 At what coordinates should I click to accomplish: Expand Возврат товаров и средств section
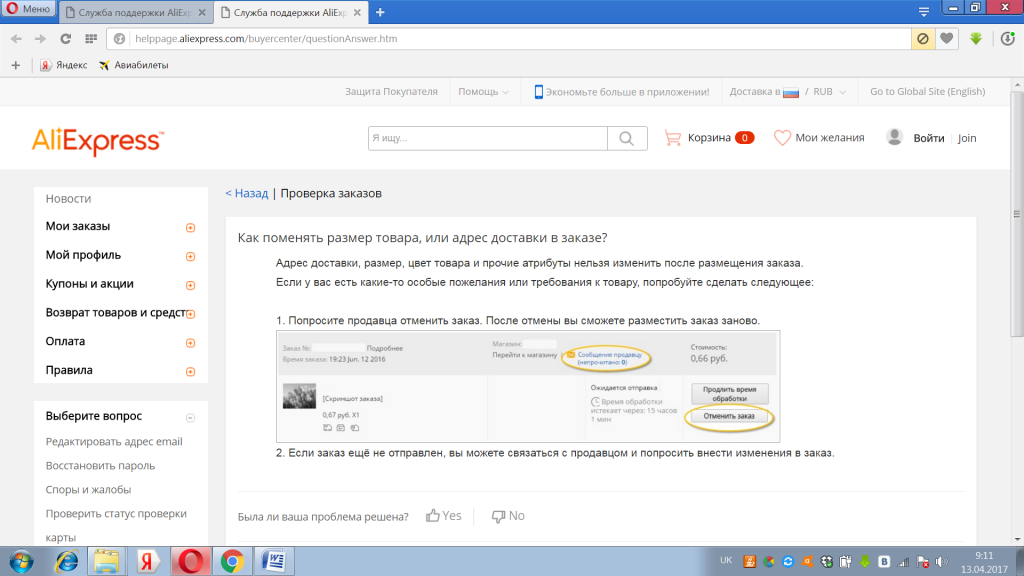coord(190,314)
